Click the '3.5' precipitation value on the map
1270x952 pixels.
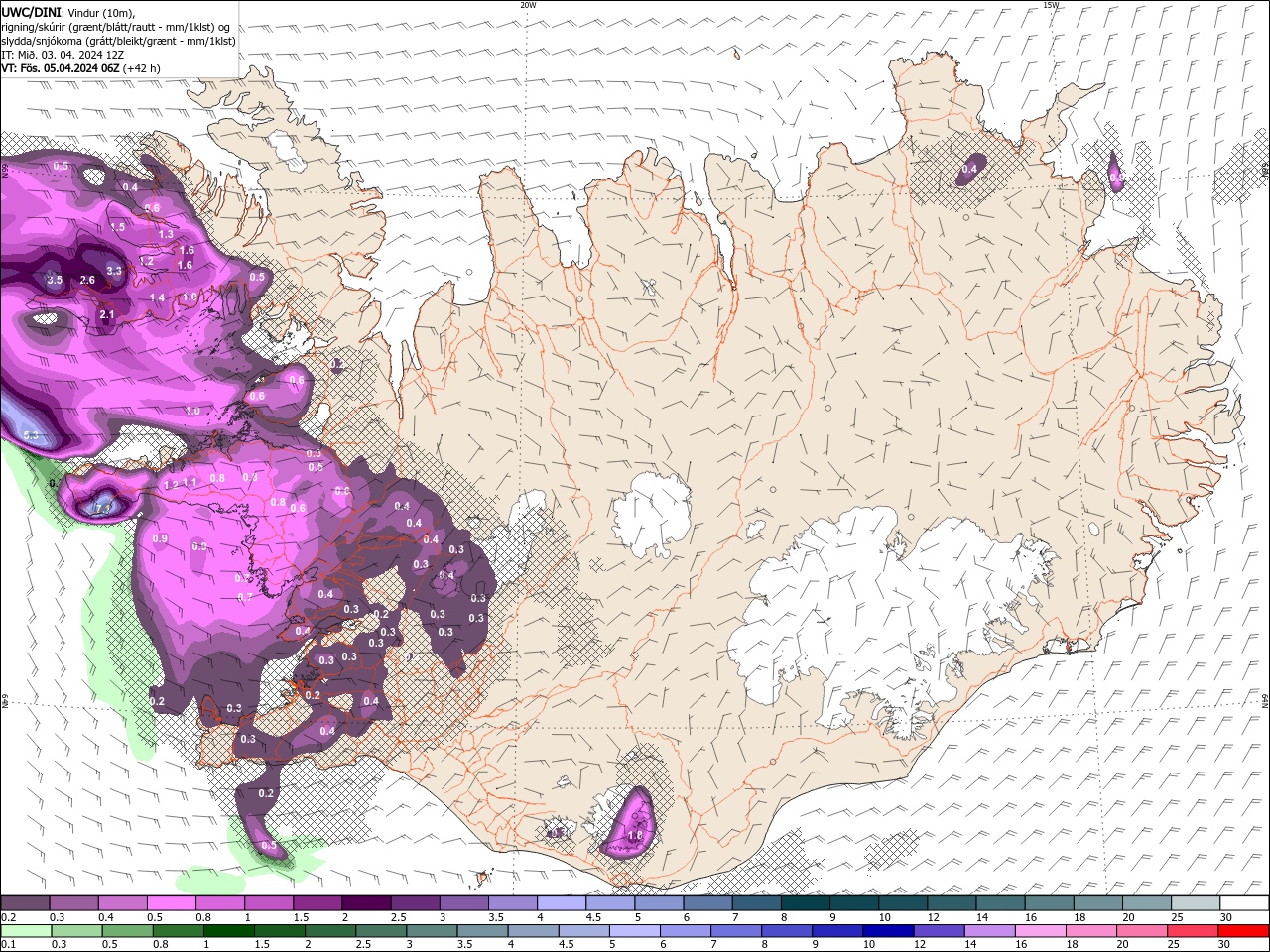[x=55, y=280]
